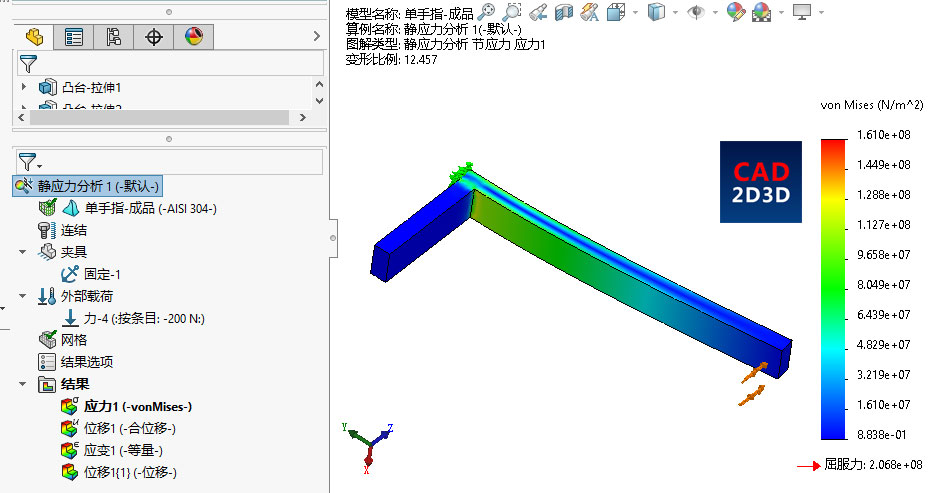936x493 pixels.
Task: Select the 网格 mesh item
Action: click(x=73, y=340)
